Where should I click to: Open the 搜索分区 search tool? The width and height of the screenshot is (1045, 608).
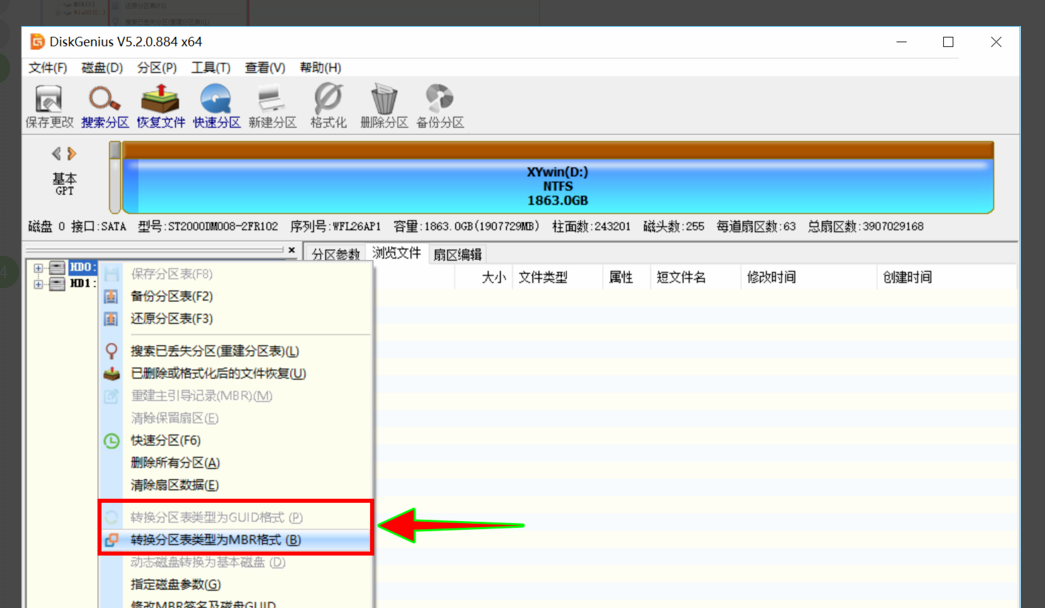click(x=105, y=106)
